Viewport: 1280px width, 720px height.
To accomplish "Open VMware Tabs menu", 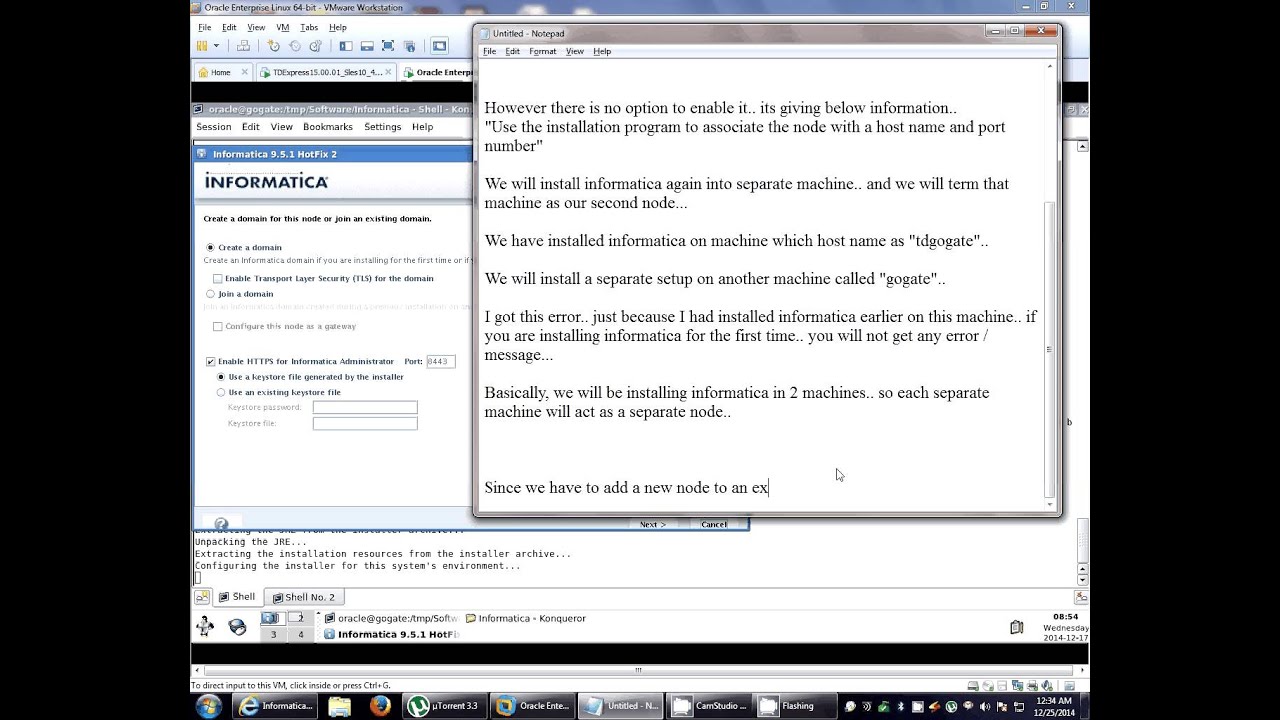I will point(309,27).
